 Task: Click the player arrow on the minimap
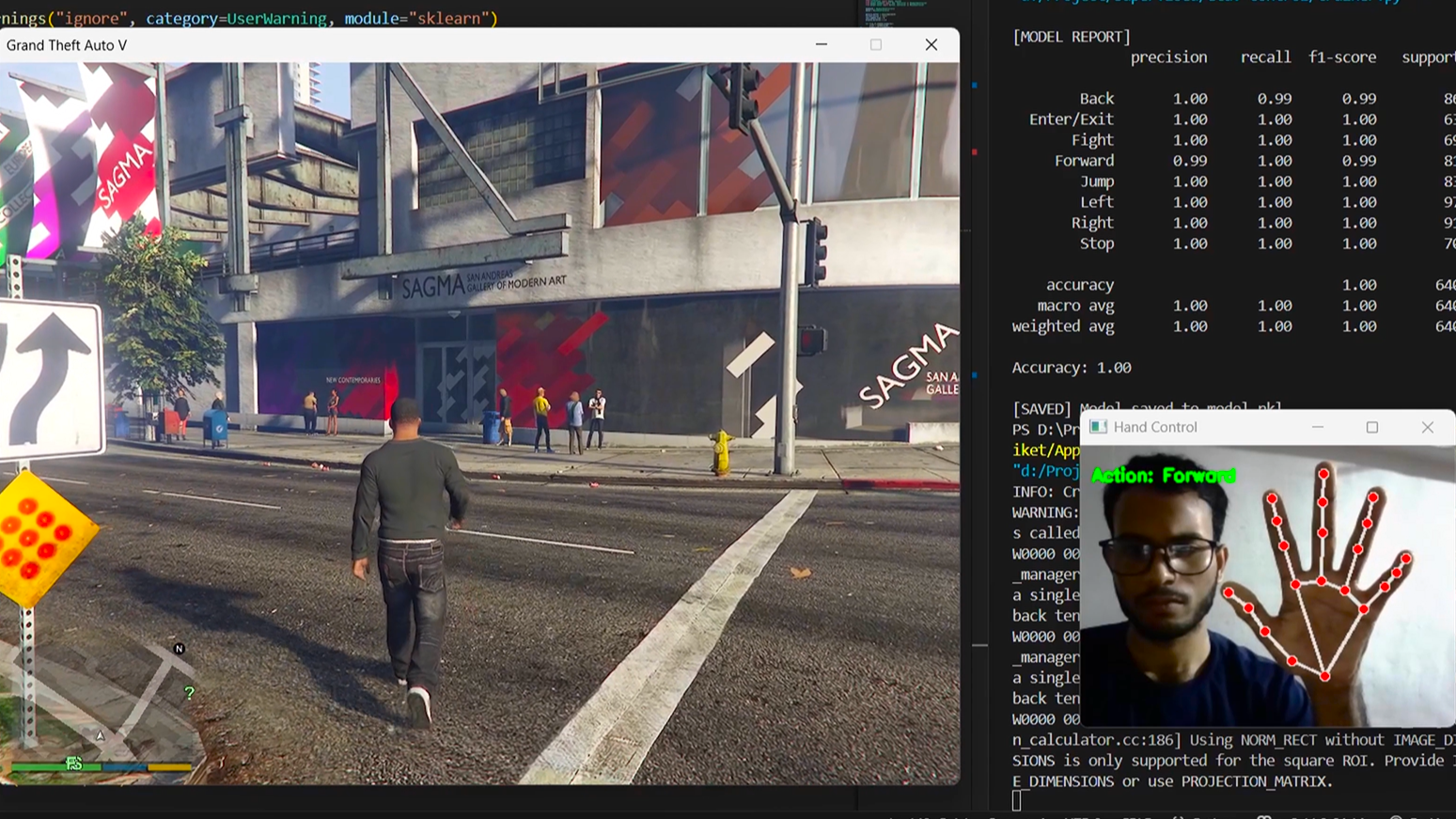[100, 735]
